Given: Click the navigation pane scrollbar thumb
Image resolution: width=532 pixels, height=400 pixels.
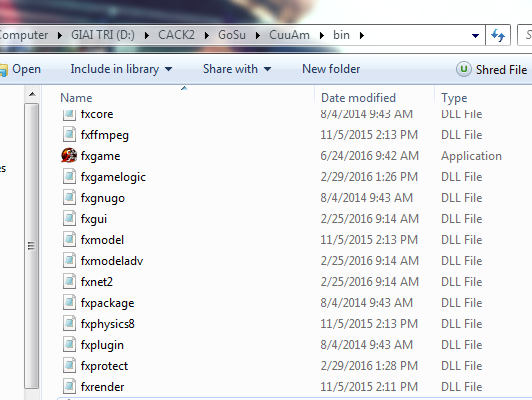Looking at the screenshot, I should coord(32,246).
